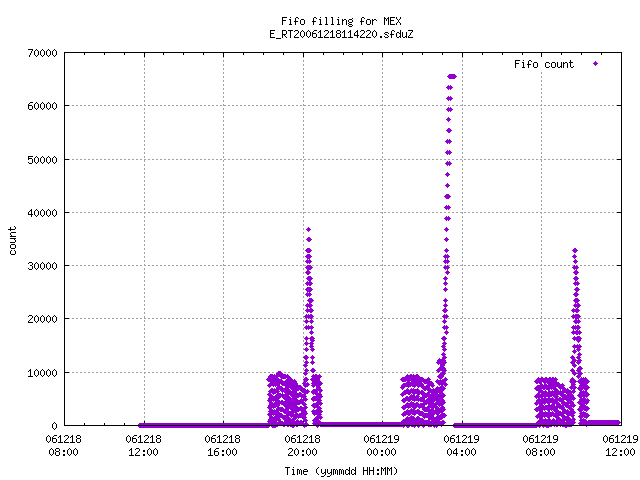
Task: Click the purple legend diamond marker
Action: (x=596, y=64)
